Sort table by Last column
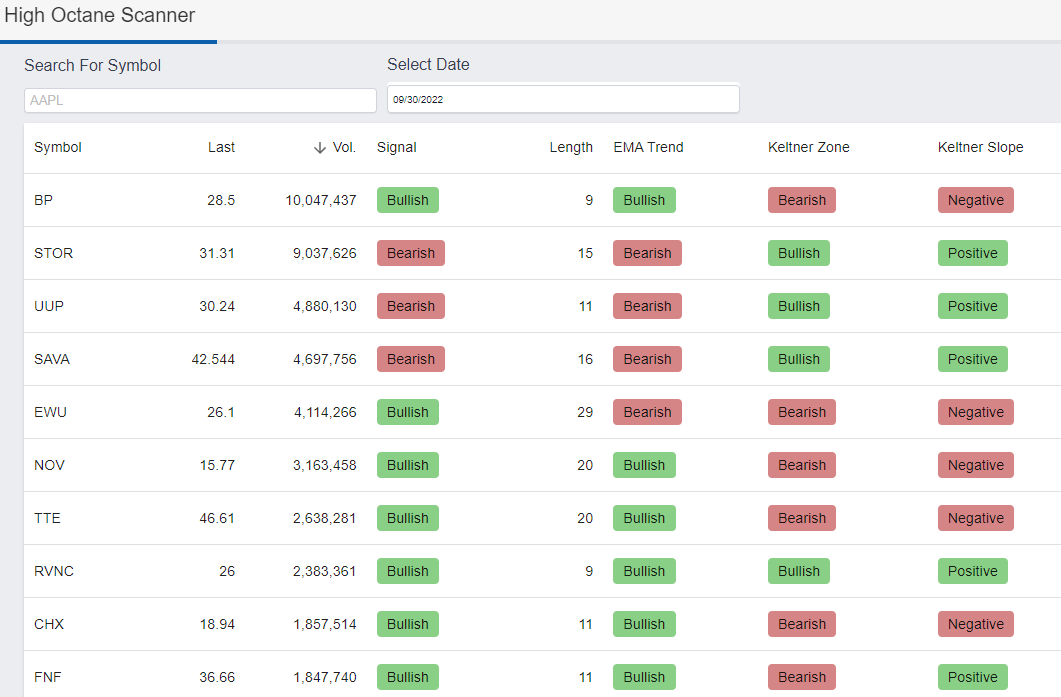 tap(221, 148)
